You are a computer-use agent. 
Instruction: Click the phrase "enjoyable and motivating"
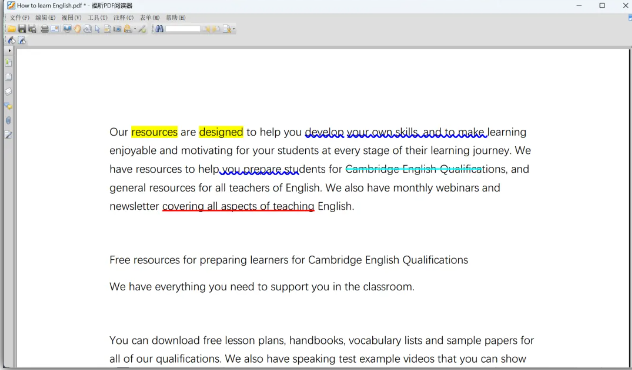(x=171, y=150)
